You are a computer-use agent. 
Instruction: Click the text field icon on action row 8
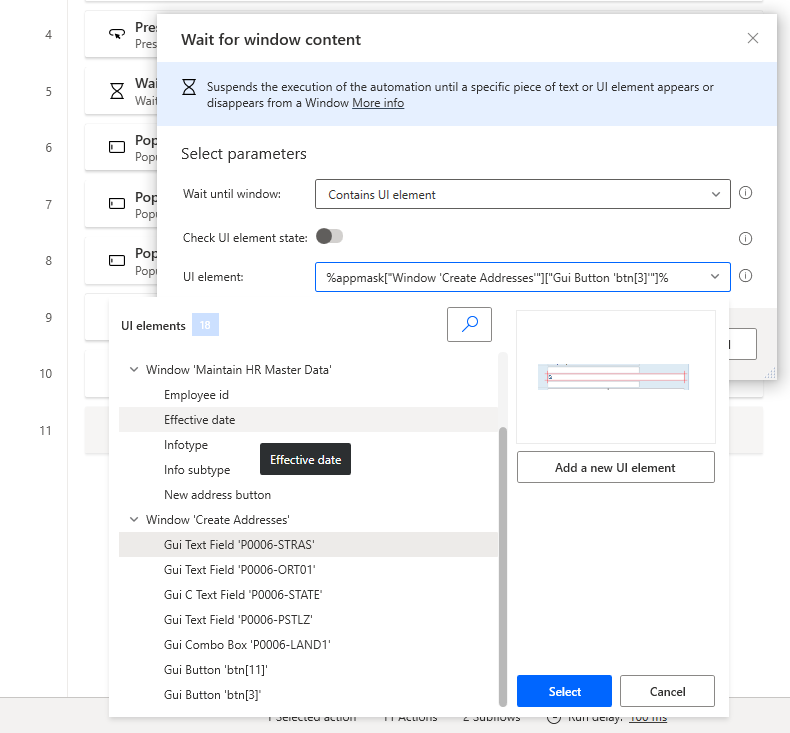pyautogui.click(x=117, y=260)
